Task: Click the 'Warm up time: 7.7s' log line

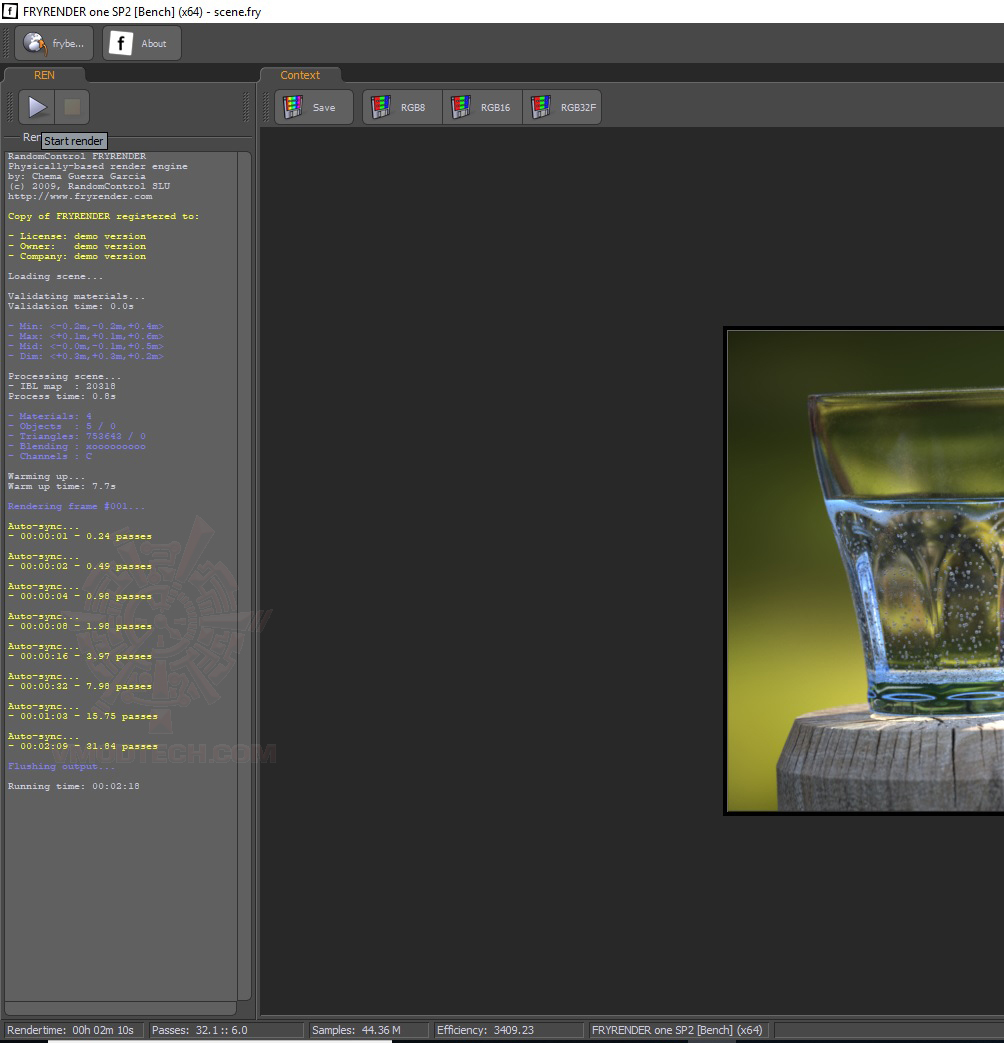Action: (61, 486)
